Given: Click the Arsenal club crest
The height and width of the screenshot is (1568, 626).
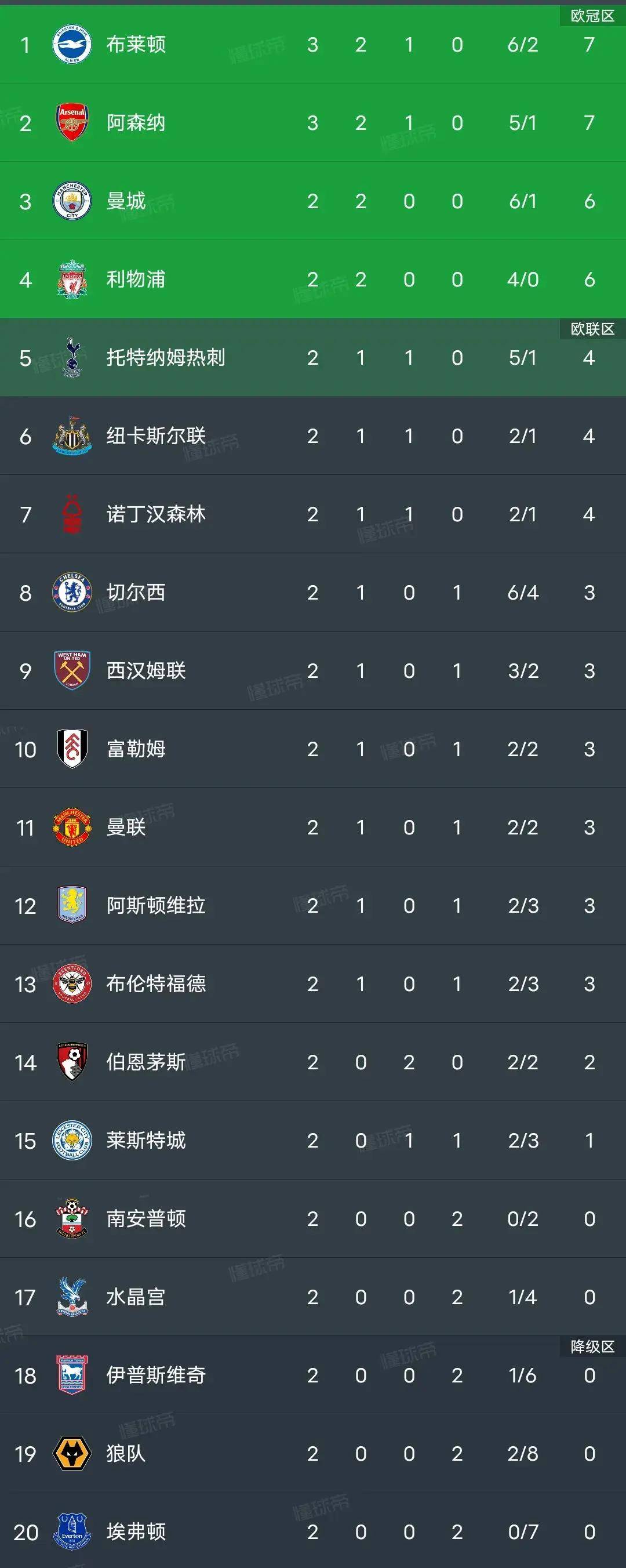Looking at the screenshot, I should click(x=72, y=122).
